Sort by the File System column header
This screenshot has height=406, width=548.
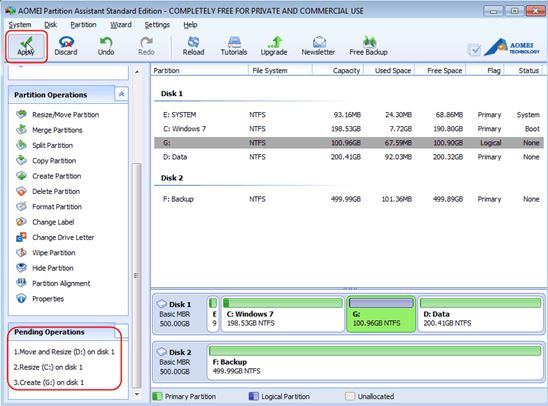[280, 71]
